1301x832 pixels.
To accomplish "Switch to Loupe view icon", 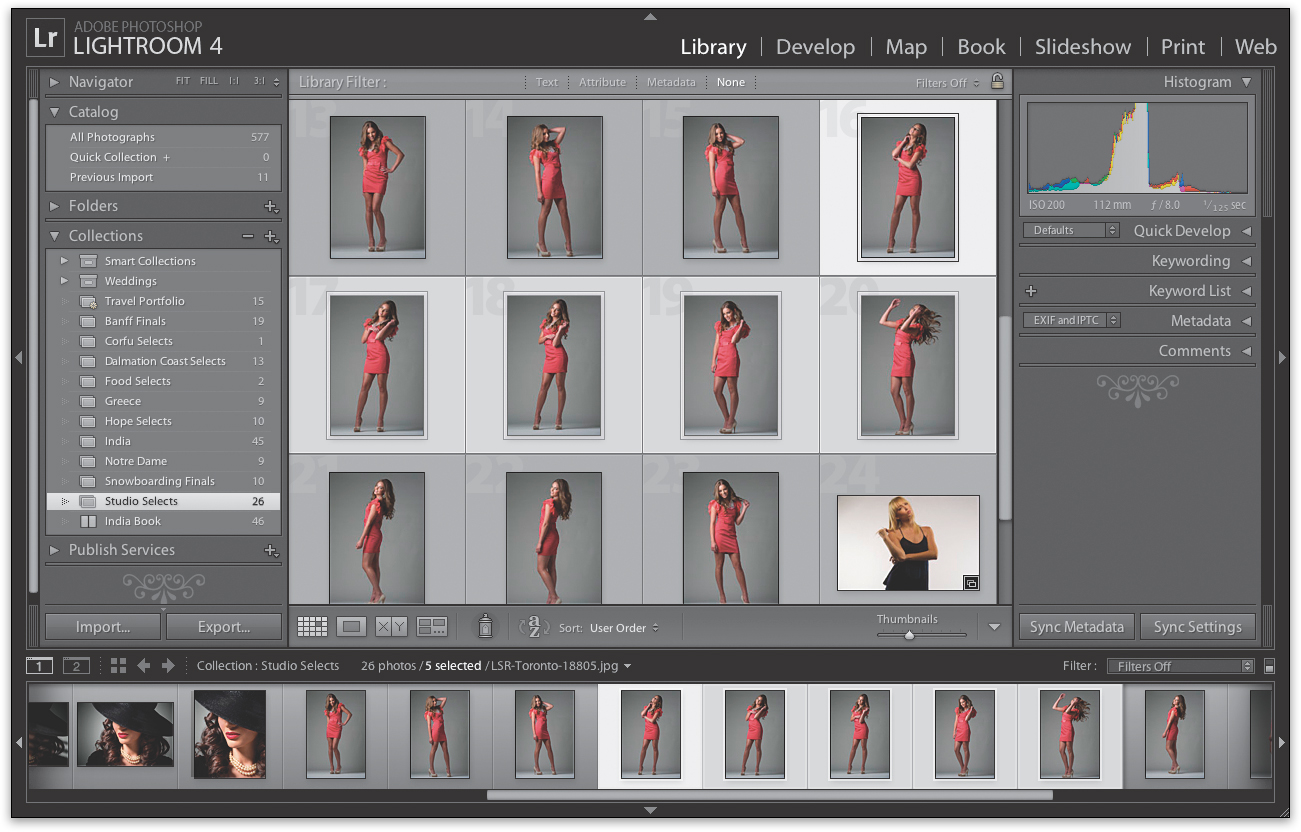I will pos(351,627).
